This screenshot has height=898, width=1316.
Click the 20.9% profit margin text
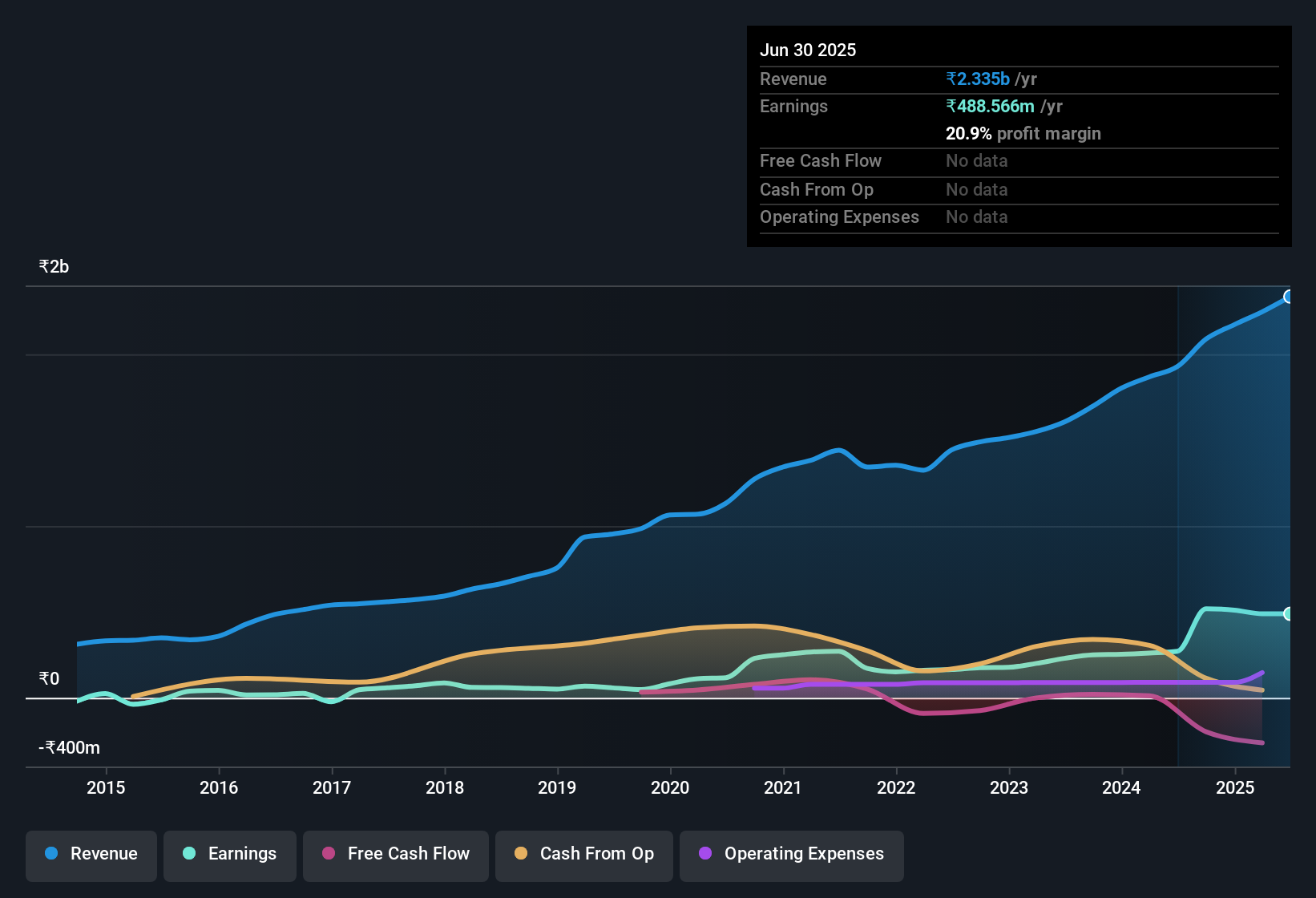1023,134
